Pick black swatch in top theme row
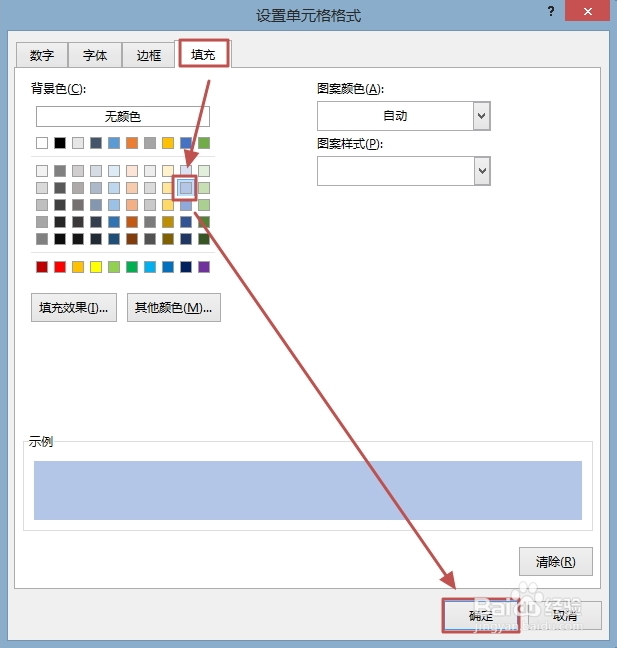The width and height of the screenshot is (617, 648). pyautogui.click(x=60, y=143)
